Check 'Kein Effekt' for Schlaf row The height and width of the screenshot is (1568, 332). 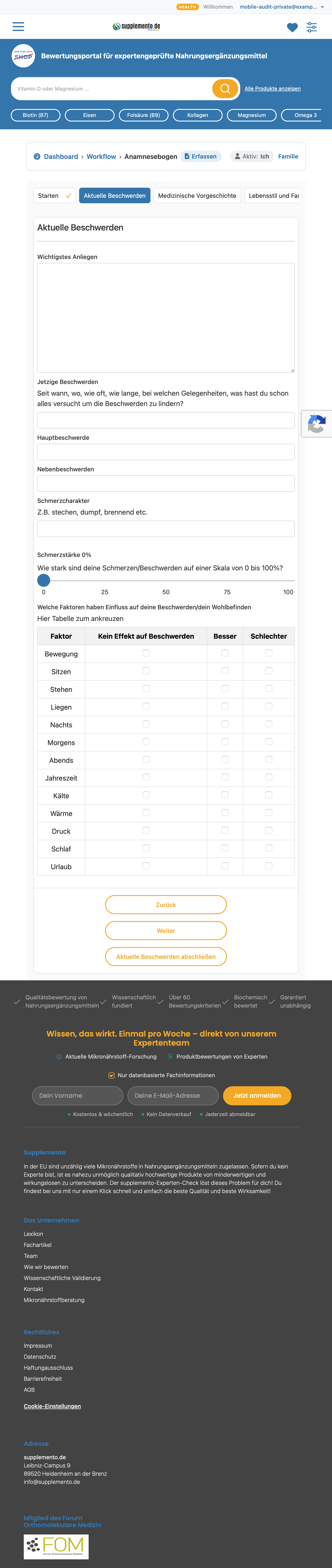[146, 848]
